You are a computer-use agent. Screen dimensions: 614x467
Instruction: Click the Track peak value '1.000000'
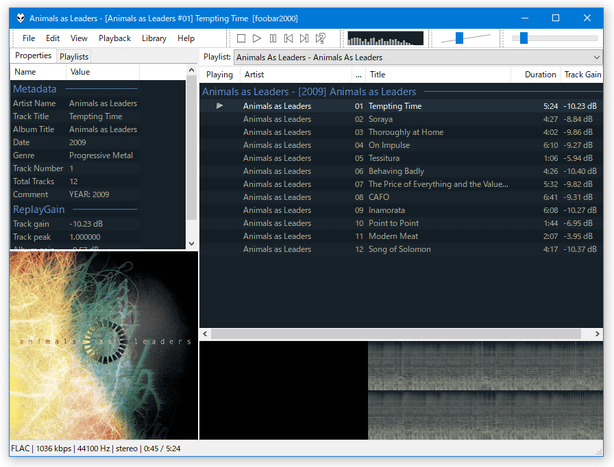click(85, 237)
